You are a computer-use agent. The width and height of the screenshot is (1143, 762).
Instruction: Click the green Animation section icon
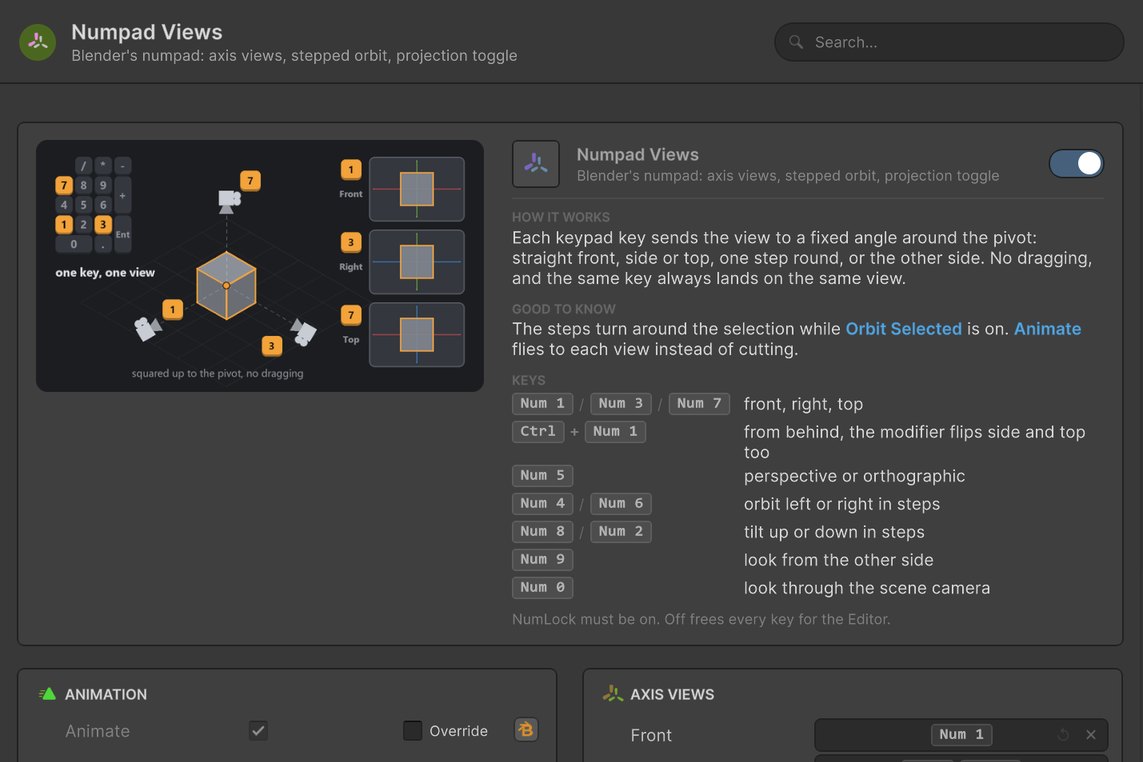click(47, 694)
